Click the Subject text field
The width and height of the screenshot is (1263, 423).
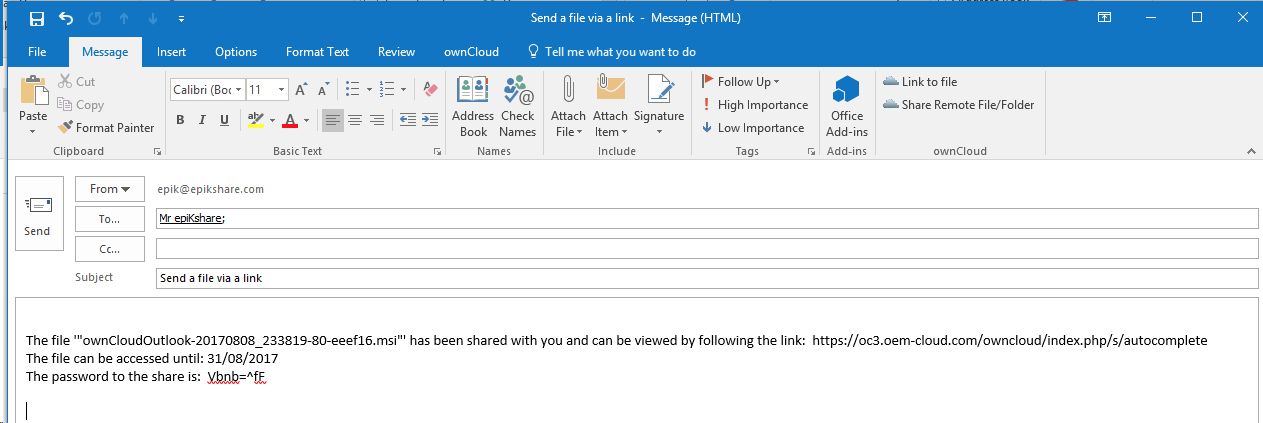(x=707, y=278)
